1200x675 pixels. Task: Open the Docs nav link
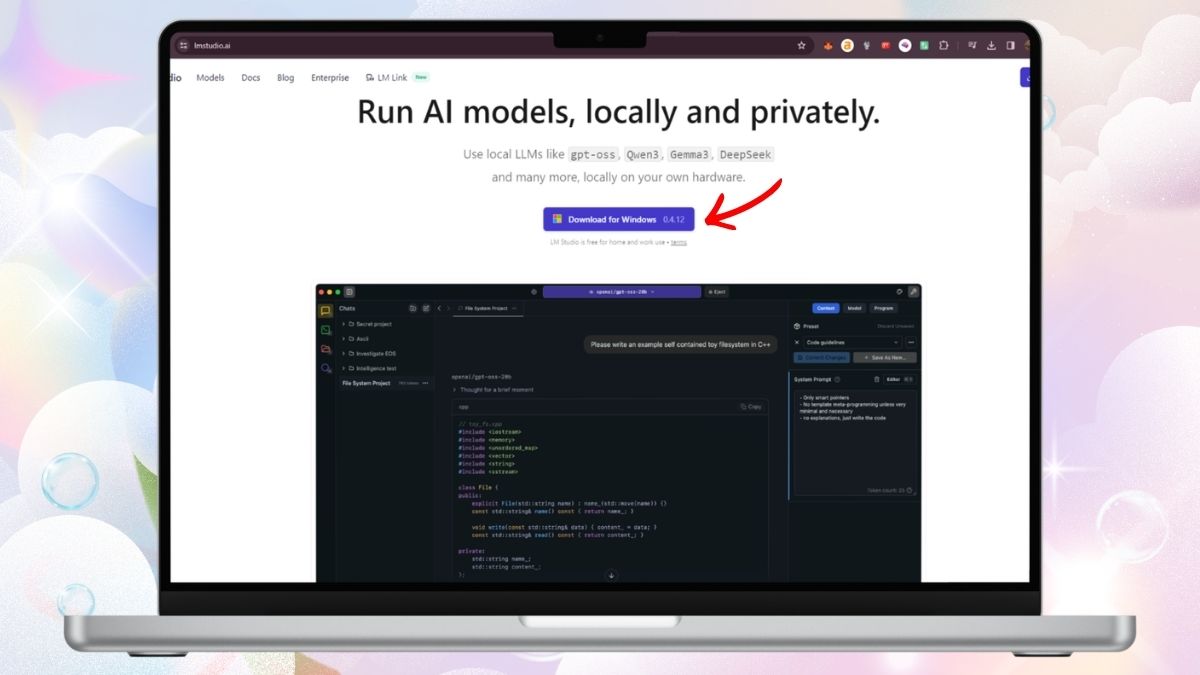pos(250,78)
